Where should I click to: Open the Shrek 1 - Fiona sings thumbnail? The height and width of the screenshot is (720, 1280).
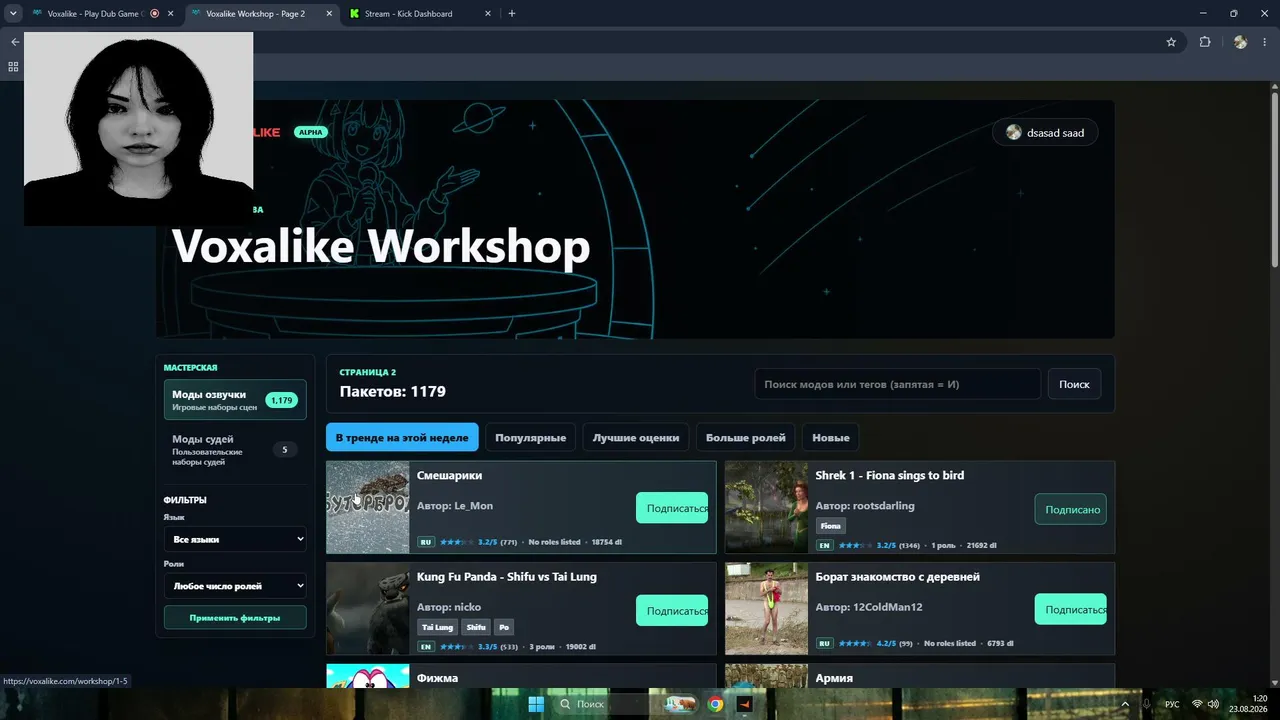coord(767,507)
